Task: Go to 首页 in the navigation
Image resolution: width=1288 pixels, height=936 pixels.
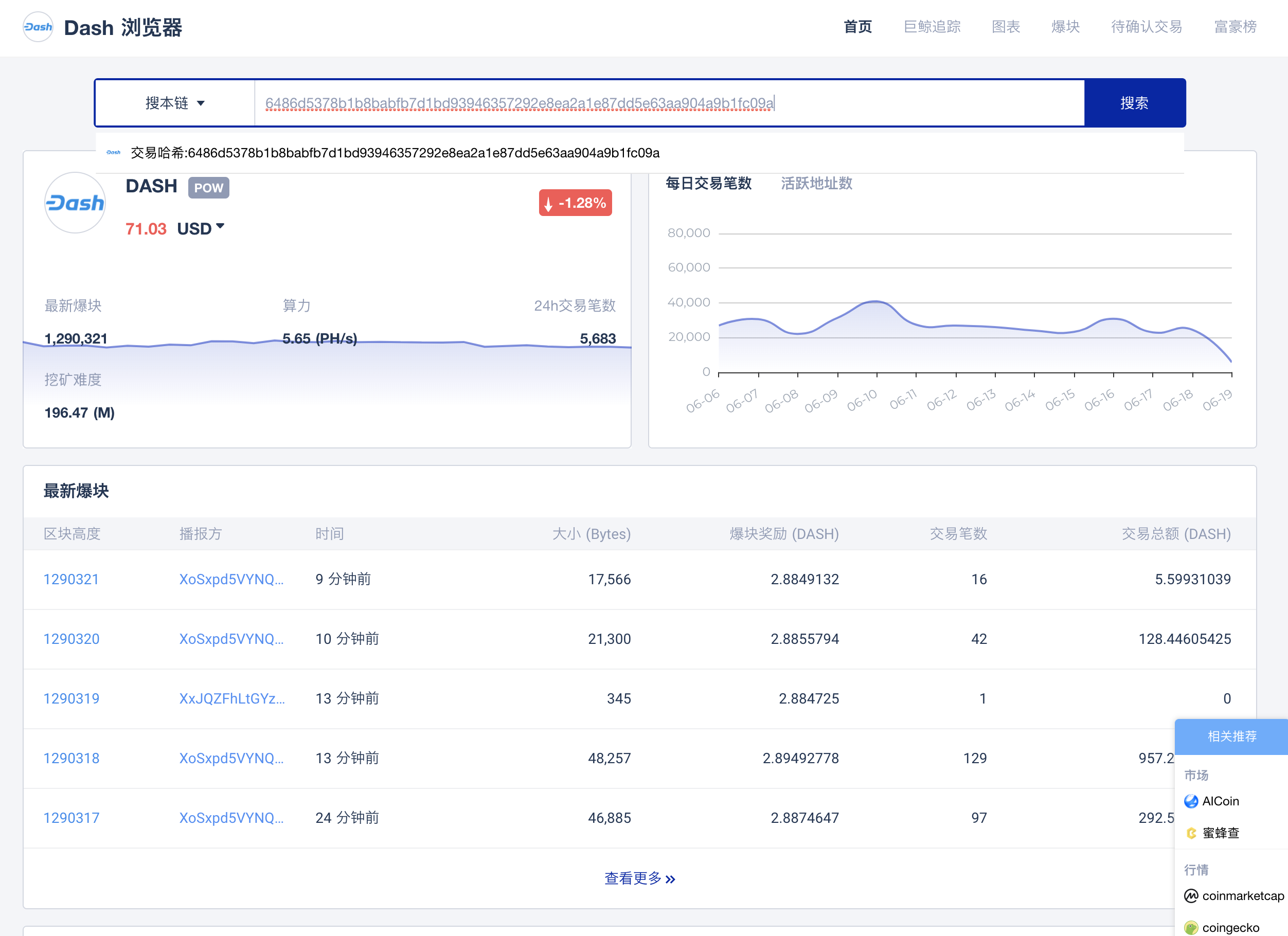Action: click(x=857, y=27)
